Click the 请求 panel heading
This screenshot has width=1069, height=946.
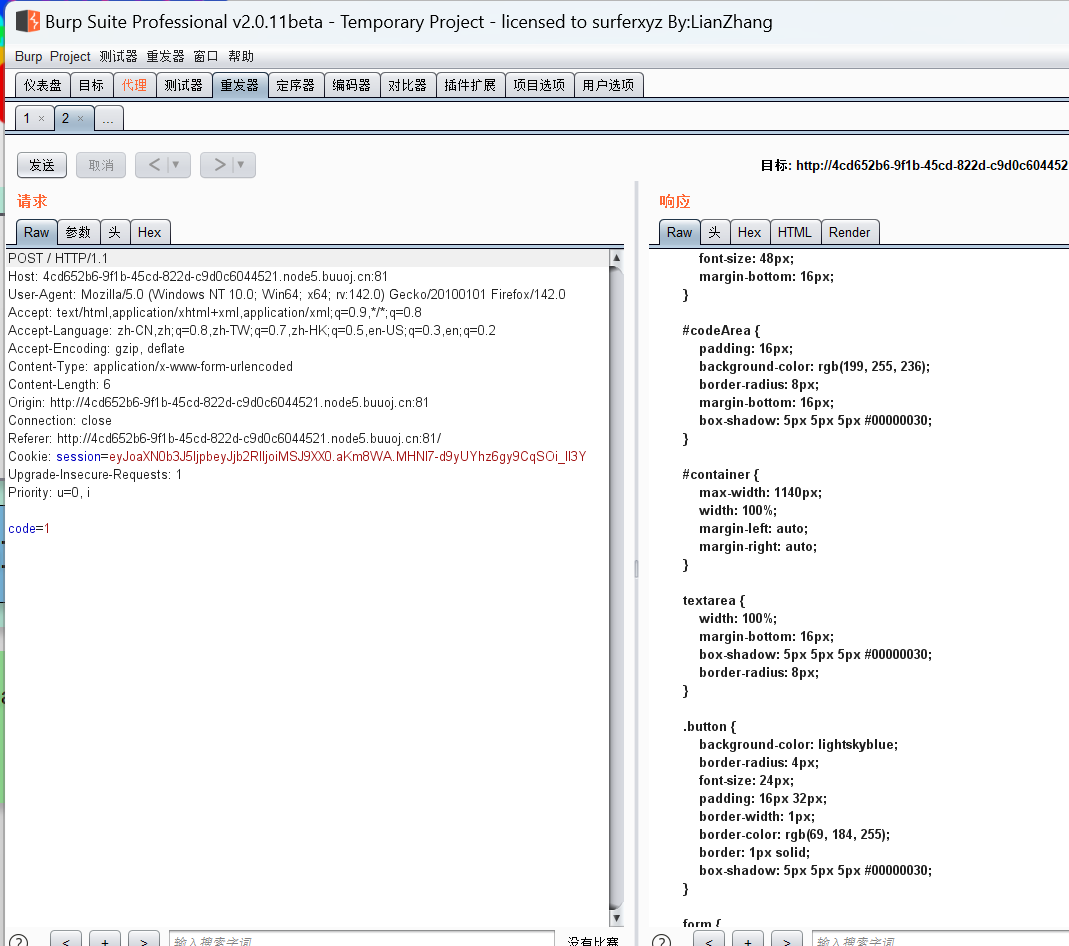(x=32, y=201)
